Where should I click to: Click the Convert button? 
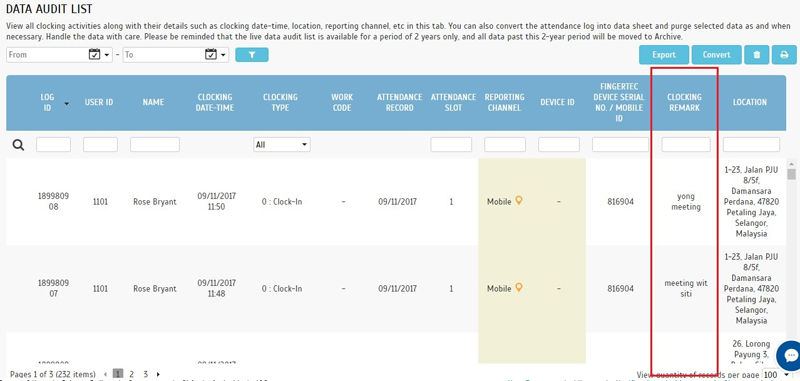pos(716,55)
